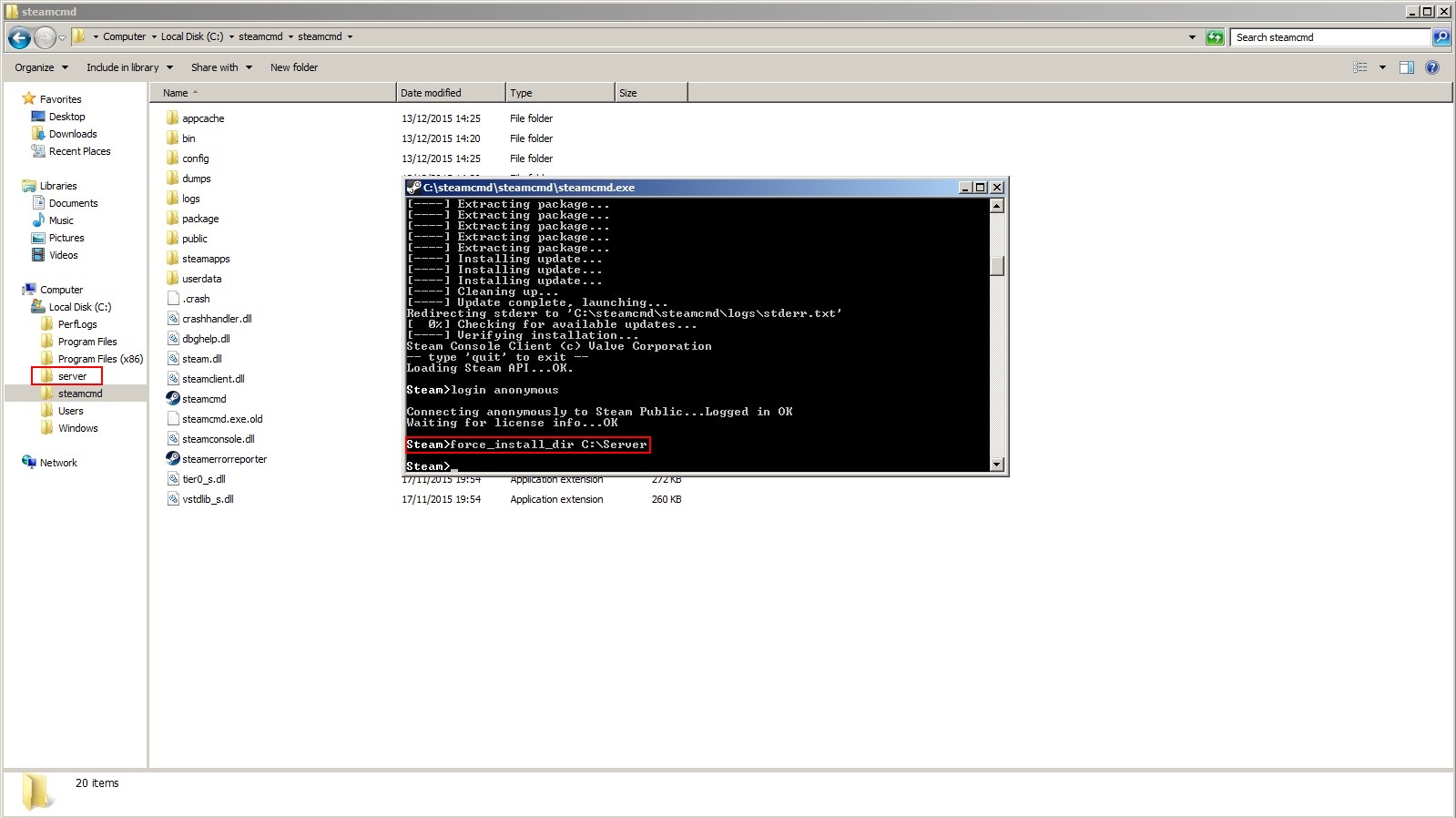The height and width of the screenshot is (818, 1456).
Task: Select the steamerrorreporter Steam icon
Action: click(x=173, y=459)
